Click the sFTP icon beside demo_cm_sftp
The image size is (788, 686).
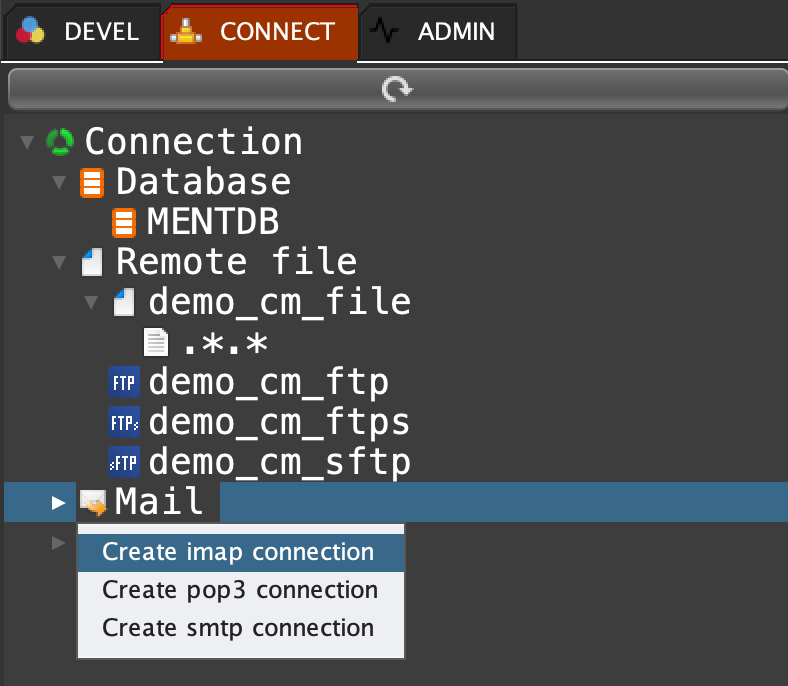(123, 463)
